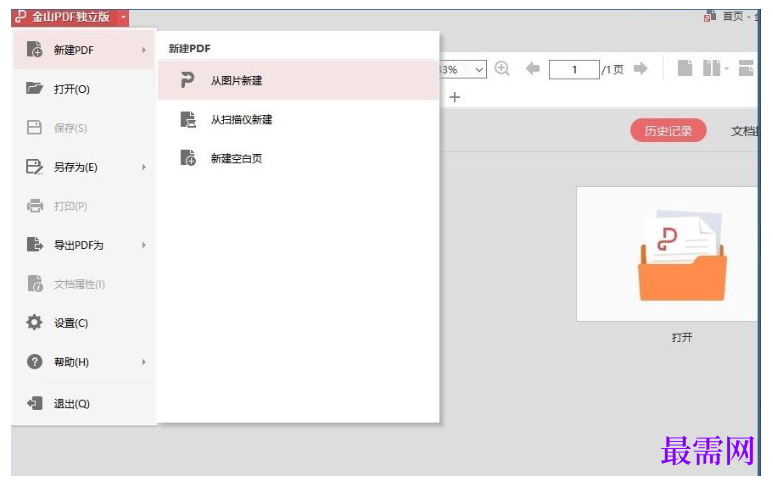The width and height of the screenshot is (773, 482).
Task: Go to next page arrow
Action: pos(640,69)
